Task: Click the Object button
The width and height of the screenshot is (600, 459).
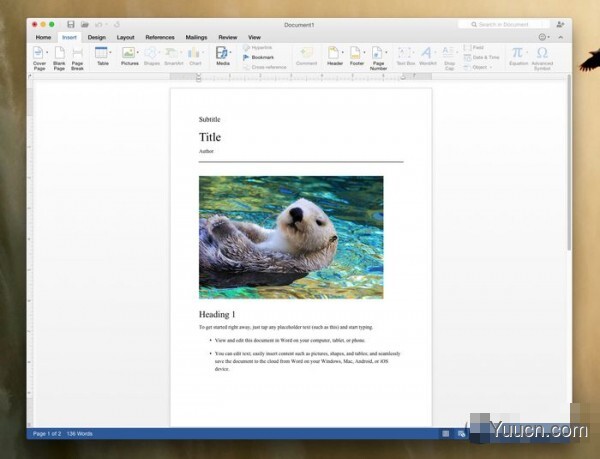Action: pos(476,67)
